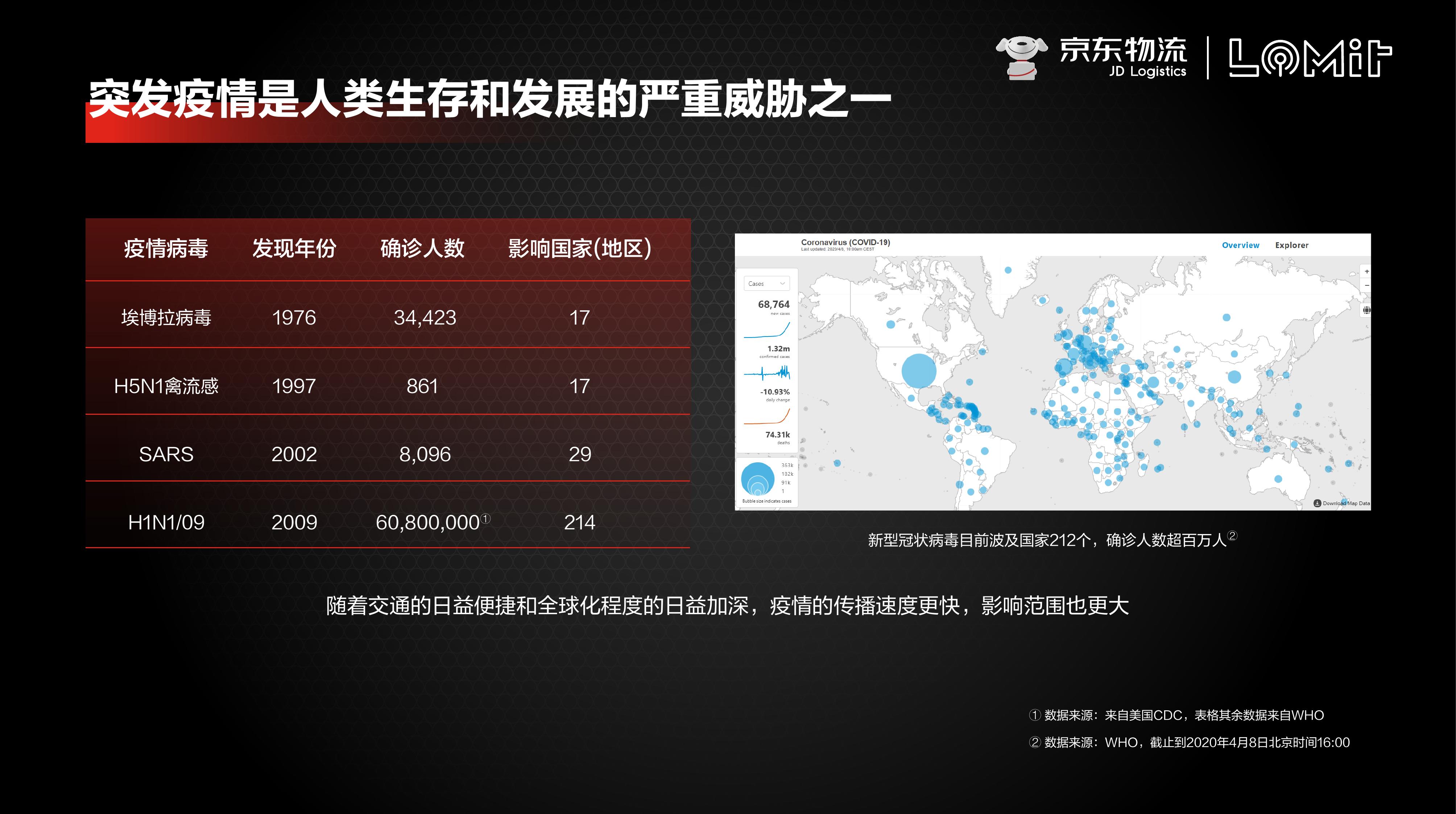Click the 60,800,000 value for H1N1/09
Image resolution: width=1456 pixels, height=814 pixels.
428,522
